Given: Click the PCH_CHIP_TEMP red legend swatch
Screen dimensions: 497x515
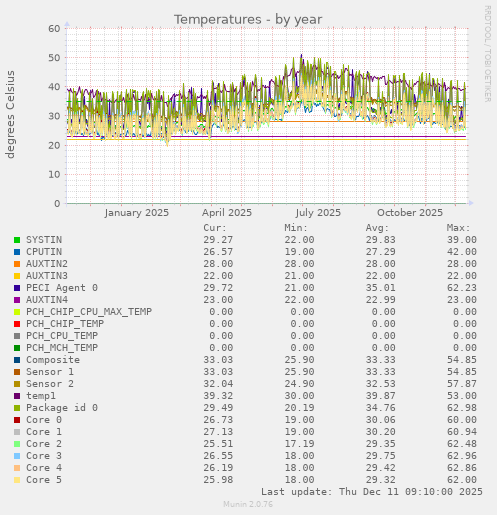Looking at the screenshot, I should tap(17, 324).
